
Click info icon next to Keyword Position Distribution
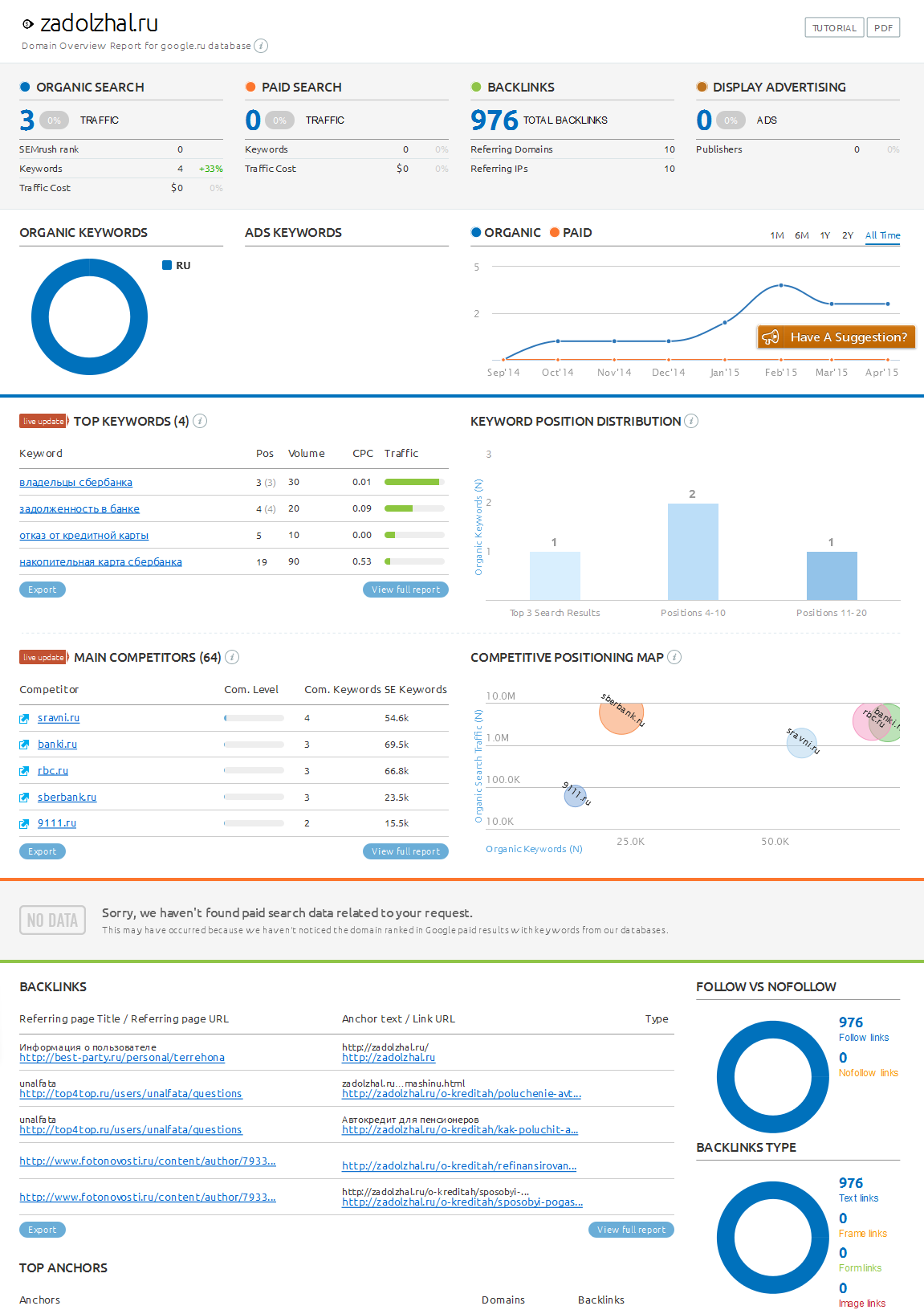[x=691, y=421]
